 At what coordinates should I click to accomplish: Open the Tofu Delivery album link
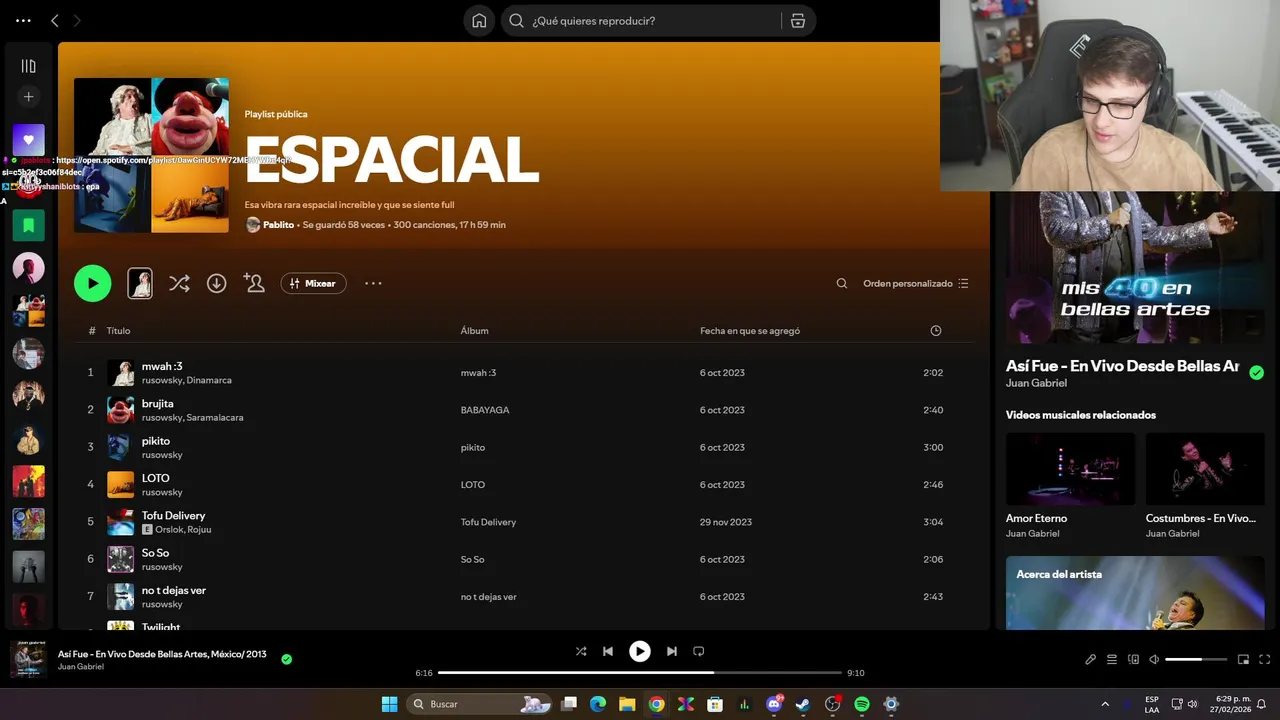488,522
